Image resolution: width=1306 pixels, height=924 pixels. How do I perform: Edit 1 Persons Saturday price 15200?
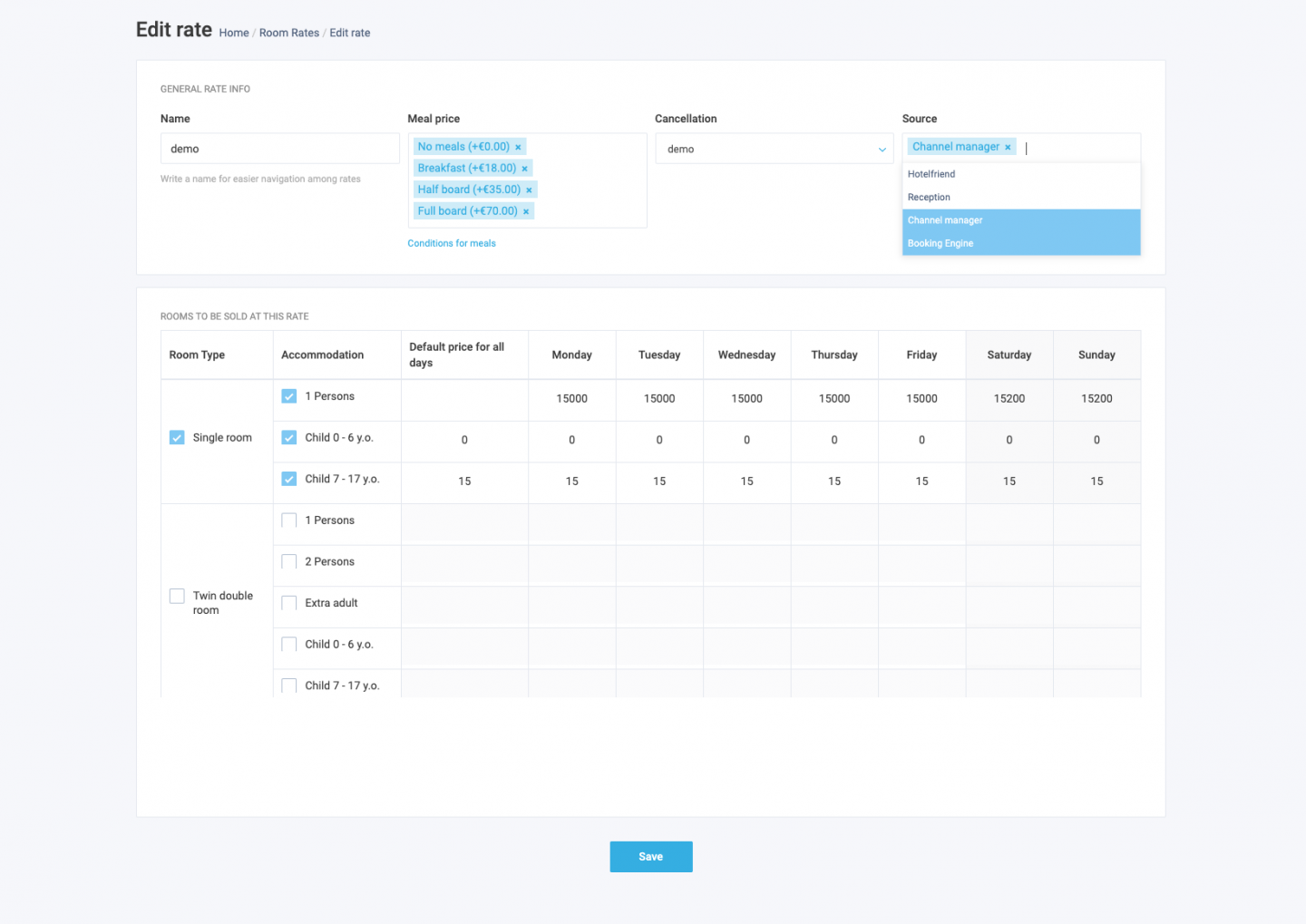1009,400
